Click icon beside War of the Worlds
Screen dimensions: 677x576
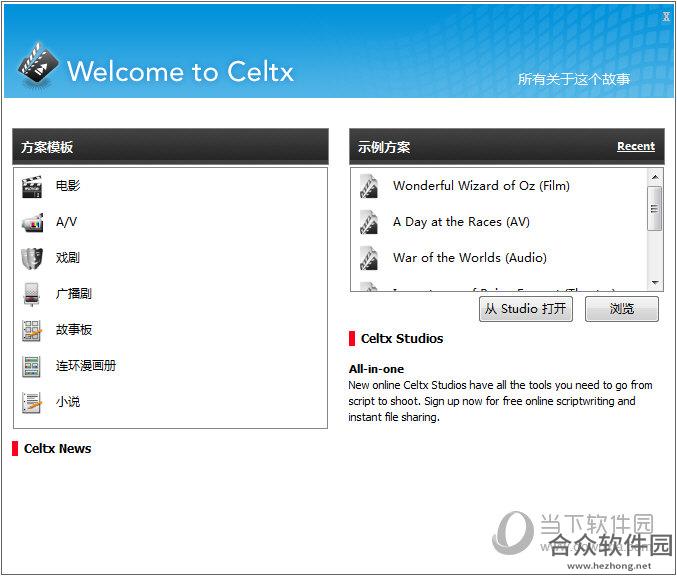click(x=369, y=258)
